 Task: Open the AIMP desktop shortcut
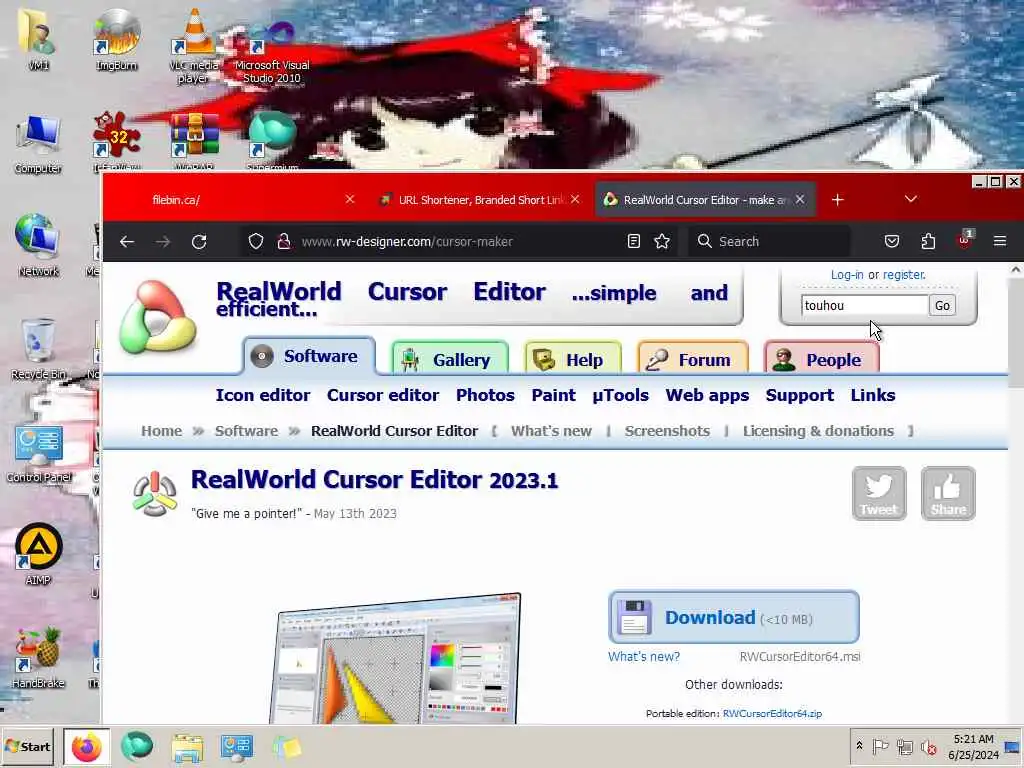pos(39,554)
